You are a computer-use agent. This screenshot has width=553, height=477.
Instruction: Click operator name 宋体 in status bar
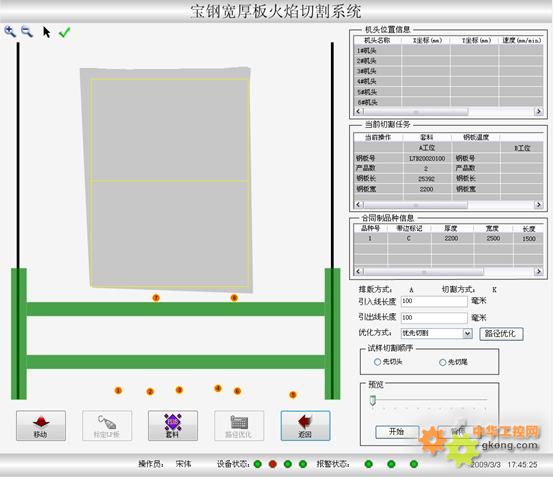pyautogui.click(x=183, y=464)
